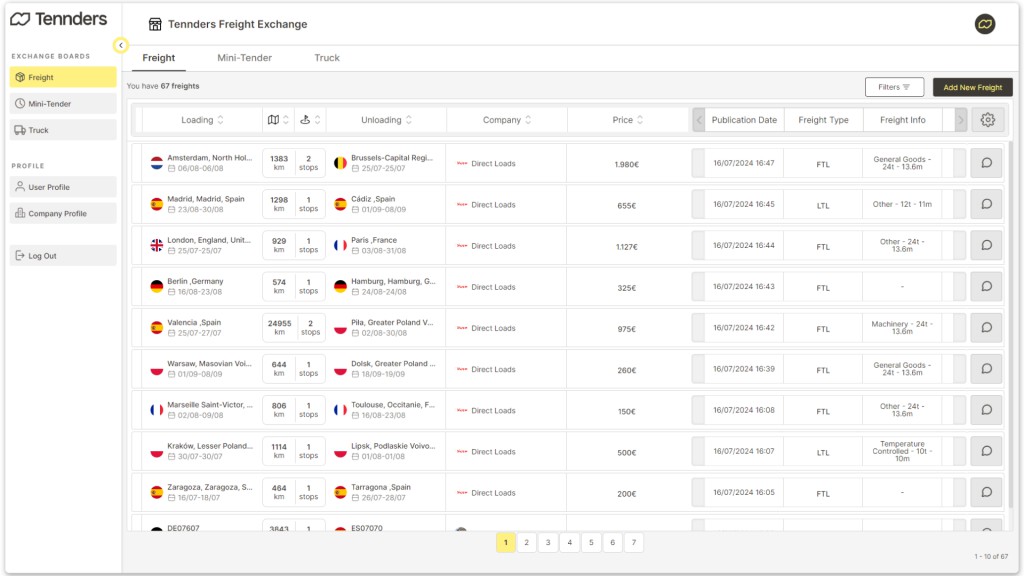1024x576 pixels.
Task: Open chat for the Madrid to Cádiz freight
Action: click(x=987, y=204)
